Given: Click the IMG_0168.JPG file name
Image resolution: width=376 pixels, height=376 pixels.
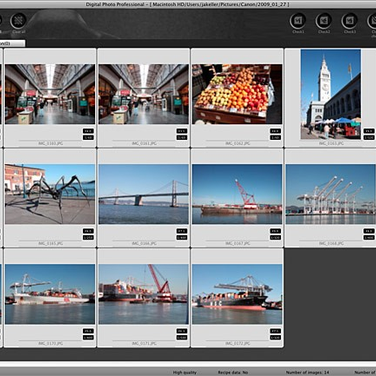Looking at the screenshot, I should 331,244.
